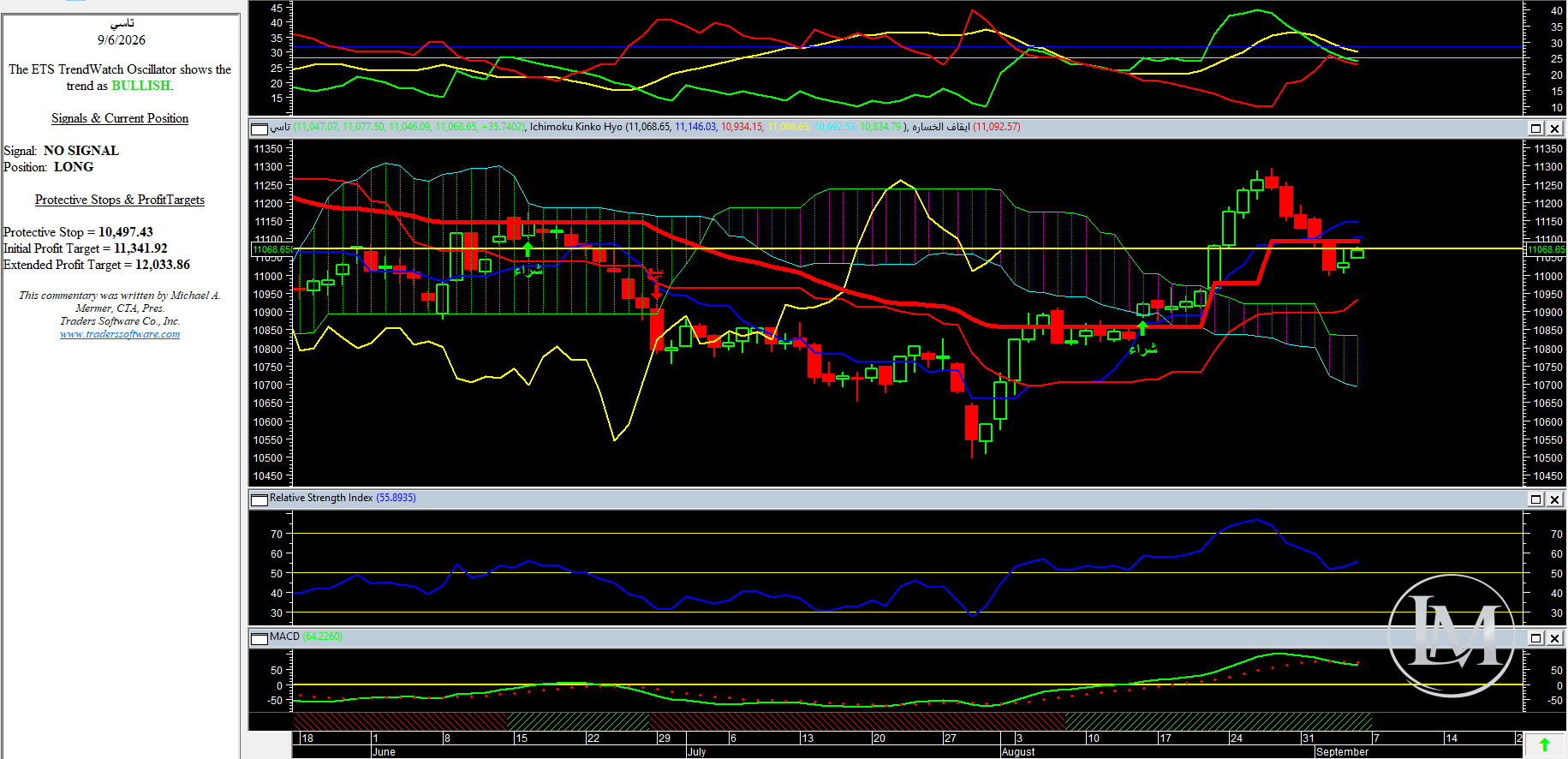Close the MACD indicator pane

(x=1554, y=638)
